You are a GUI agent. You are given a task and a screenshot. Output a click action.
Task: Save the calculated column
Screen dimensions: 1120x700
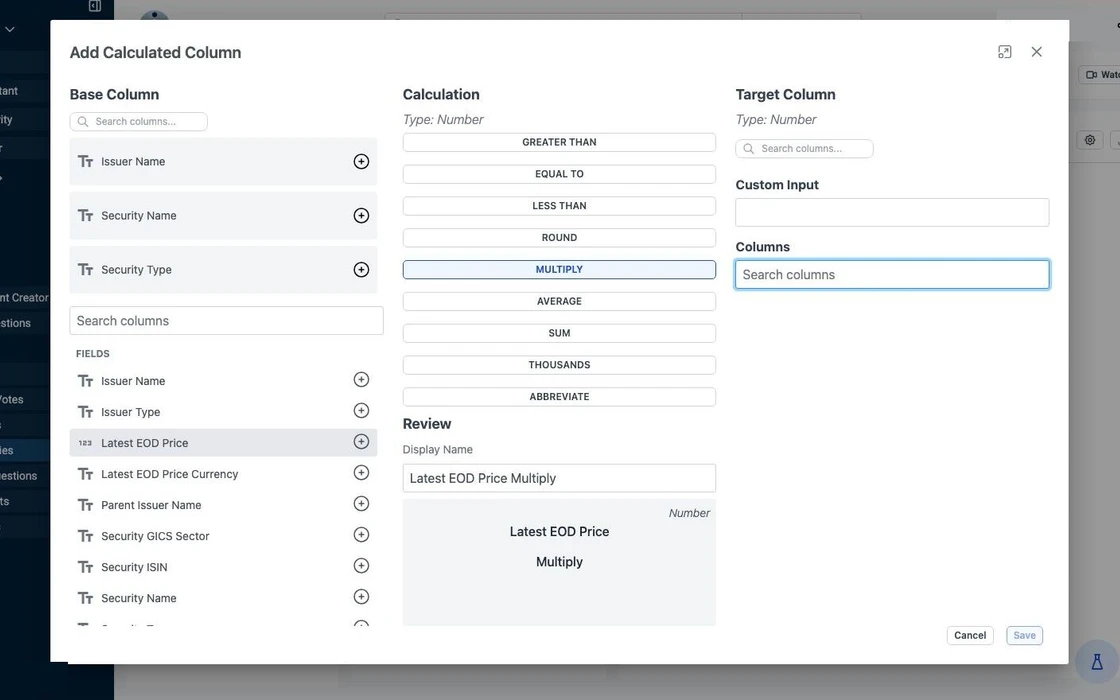click(x=1024, y=635)
